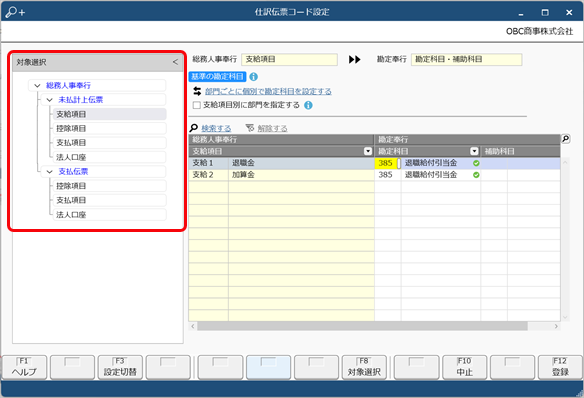Click the search magnifier icon beside 検索する
This screenshot has width=584, height=398.
pos(194,128)
